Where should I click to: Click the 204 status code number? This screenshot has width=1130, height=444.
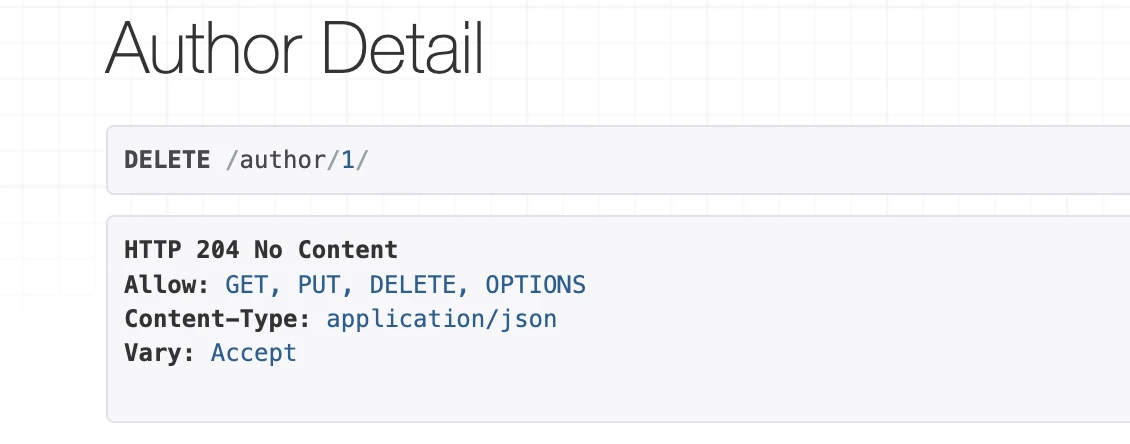[218, 249]
